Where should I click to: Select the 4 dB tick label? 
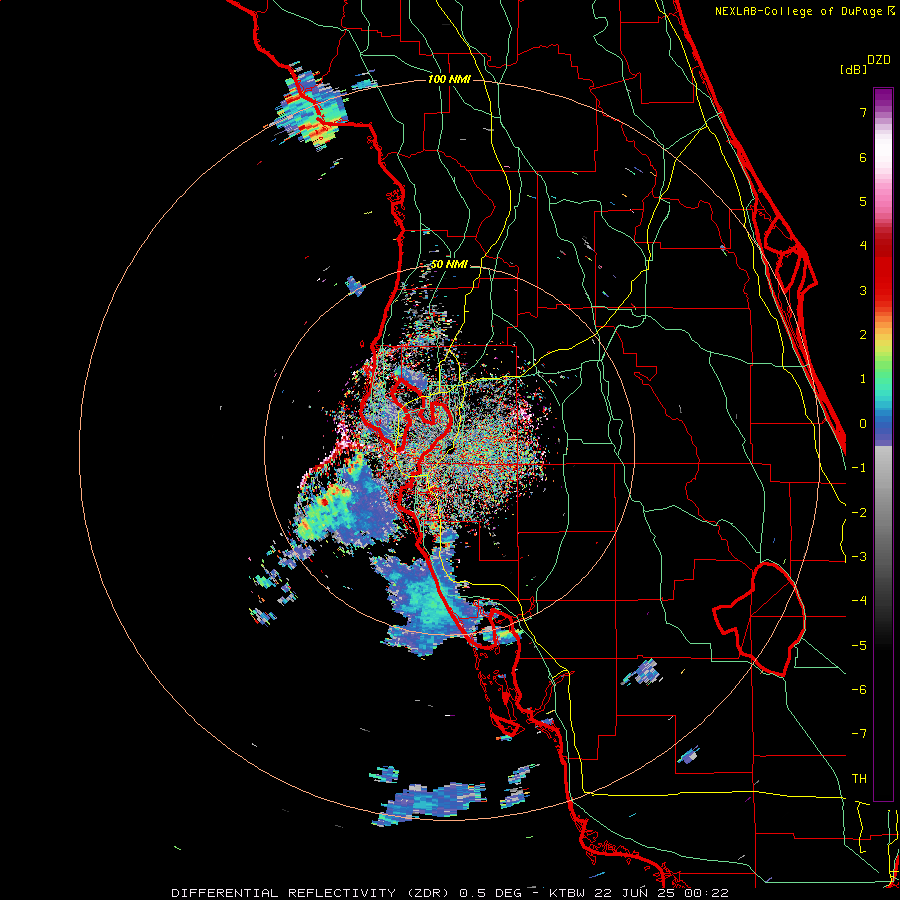click(x=863, y=246)
